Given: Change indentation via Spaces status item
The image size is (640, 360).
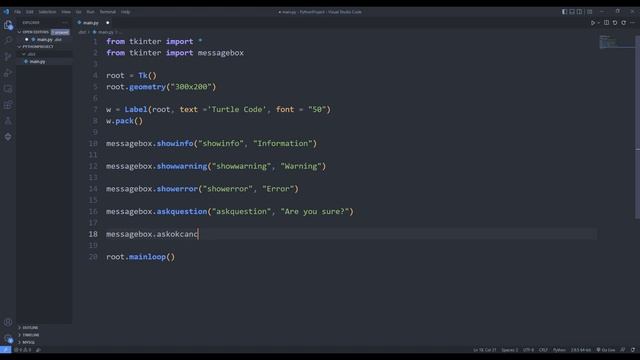Looking at the screenshot, I should click(x=509, y=350).
